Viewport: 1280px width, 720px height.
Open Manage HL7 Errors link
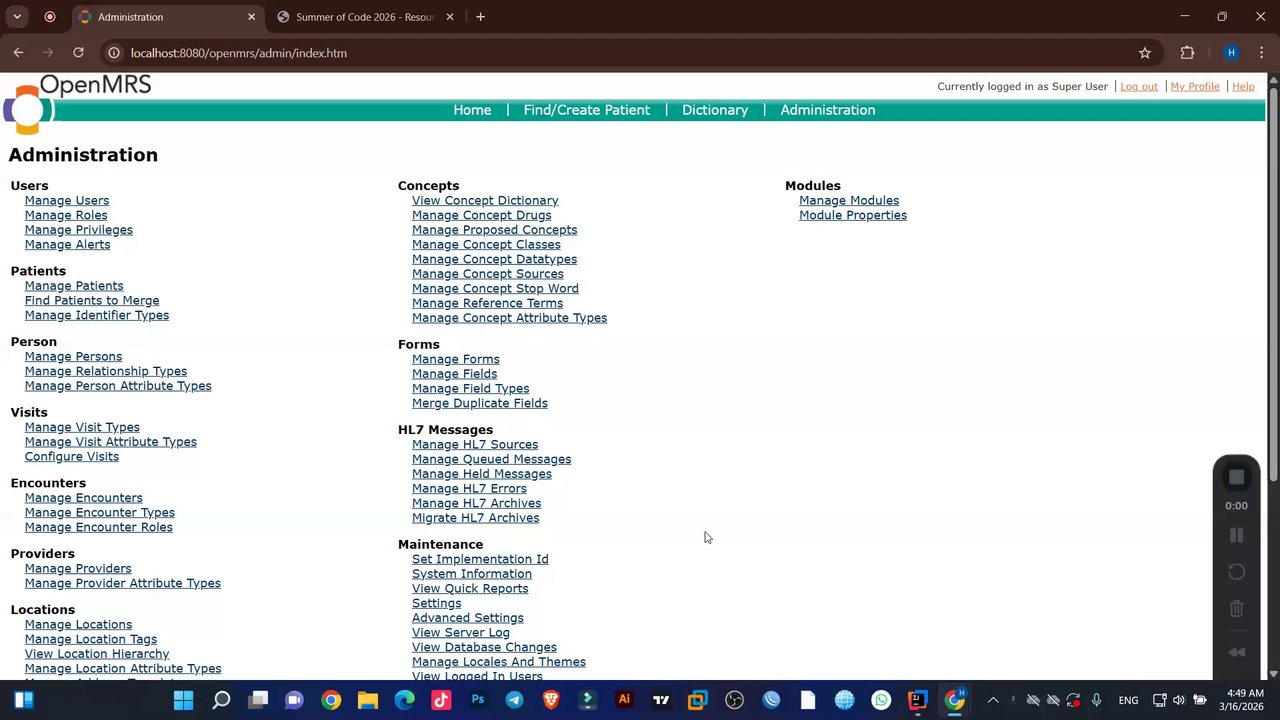469,488
